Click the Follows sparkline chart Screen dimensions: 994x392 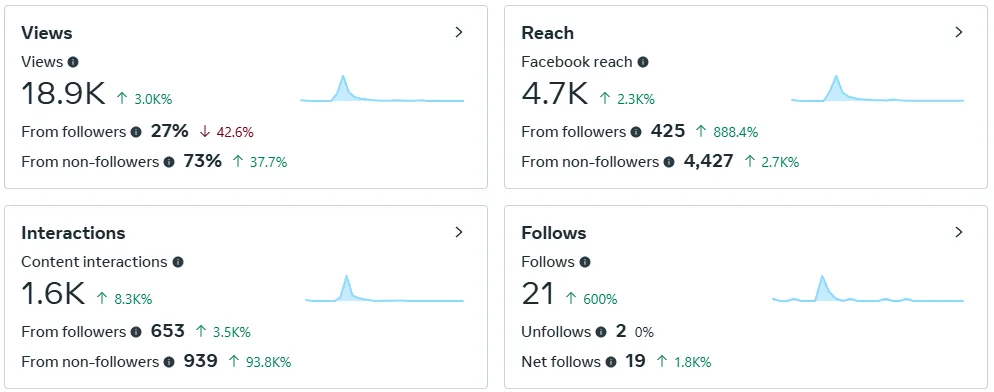click(868, 289)
